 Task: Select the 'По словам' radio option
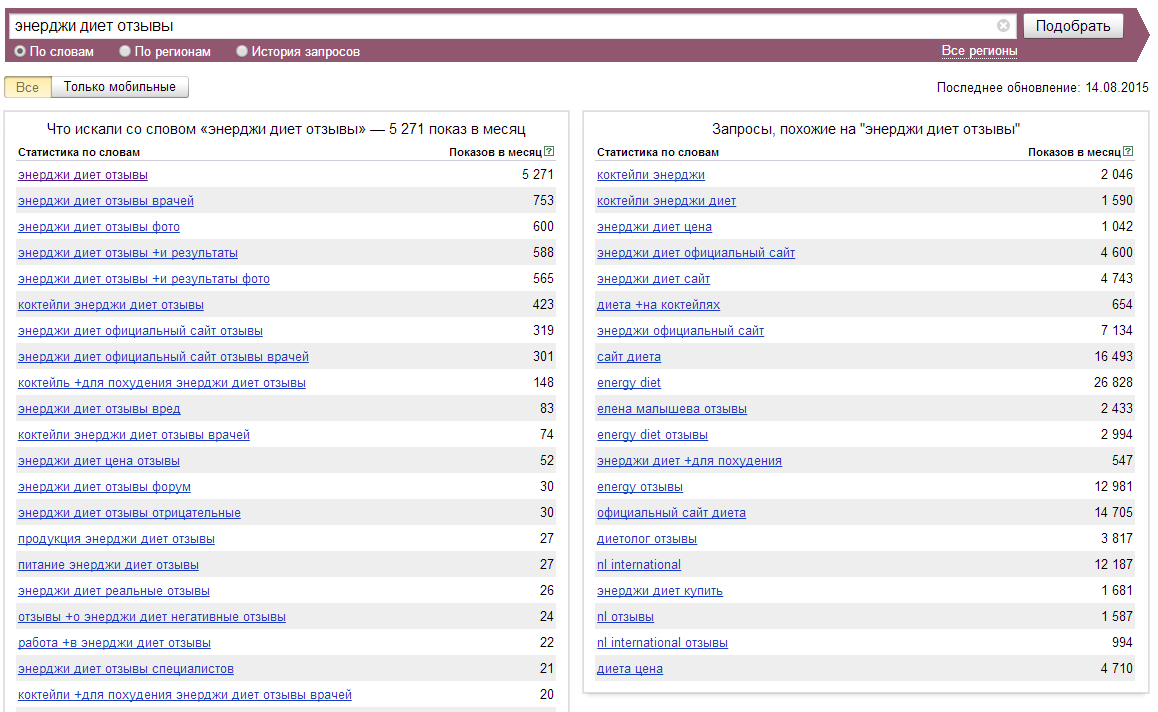coord(21,51)
